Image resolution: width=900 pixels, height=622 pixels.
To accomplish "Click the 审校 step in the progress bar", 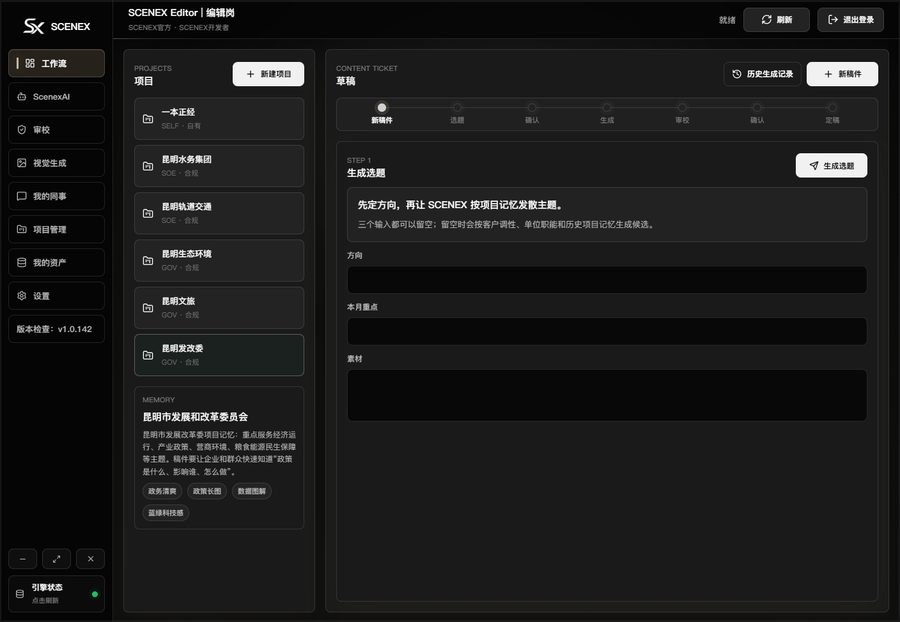I will [682, 107].
